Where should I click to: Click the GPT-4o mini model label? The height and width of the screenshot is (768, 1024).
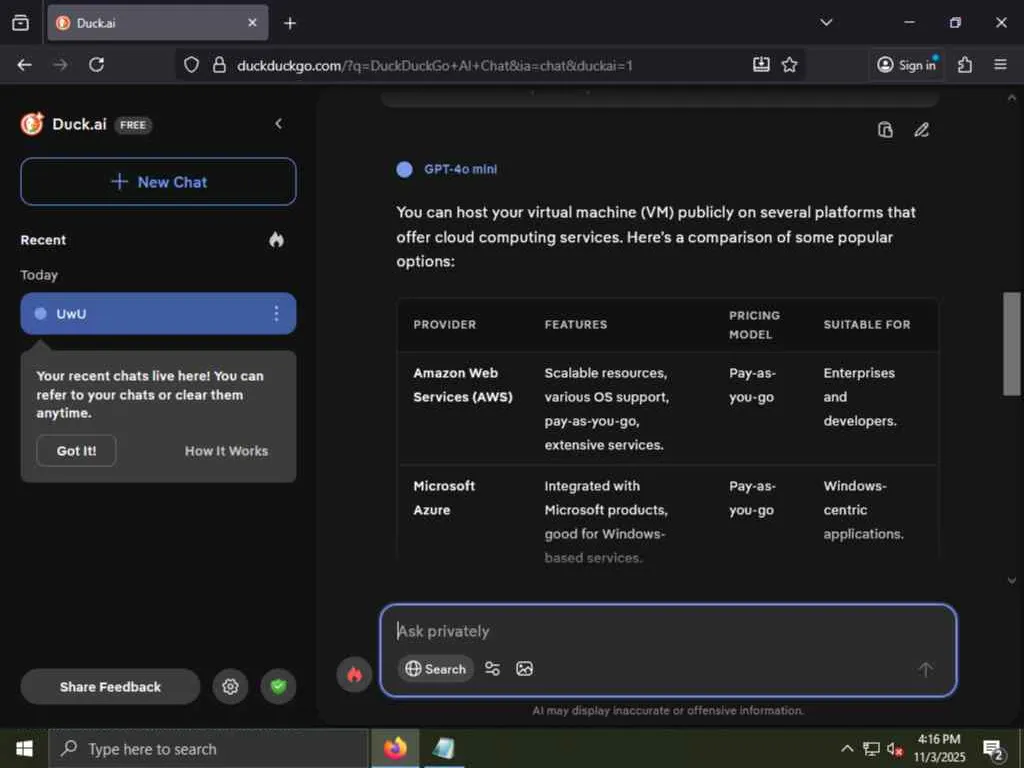[x=460, y=169]
